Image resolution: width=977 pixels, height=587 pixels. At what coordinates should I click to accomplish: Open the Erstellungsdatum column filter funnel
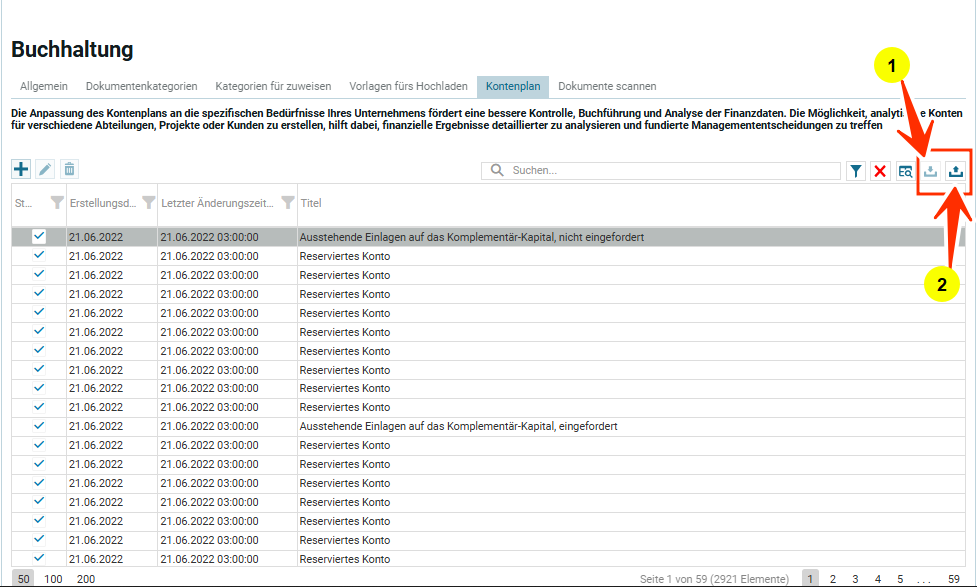148,203
